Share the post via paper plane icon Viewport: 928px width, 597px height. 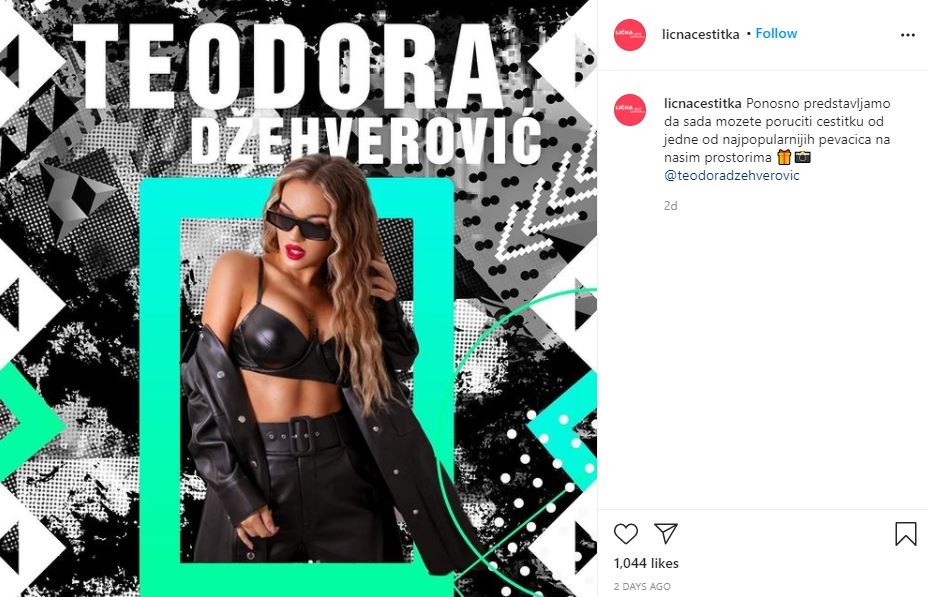(x=666, y=534)
